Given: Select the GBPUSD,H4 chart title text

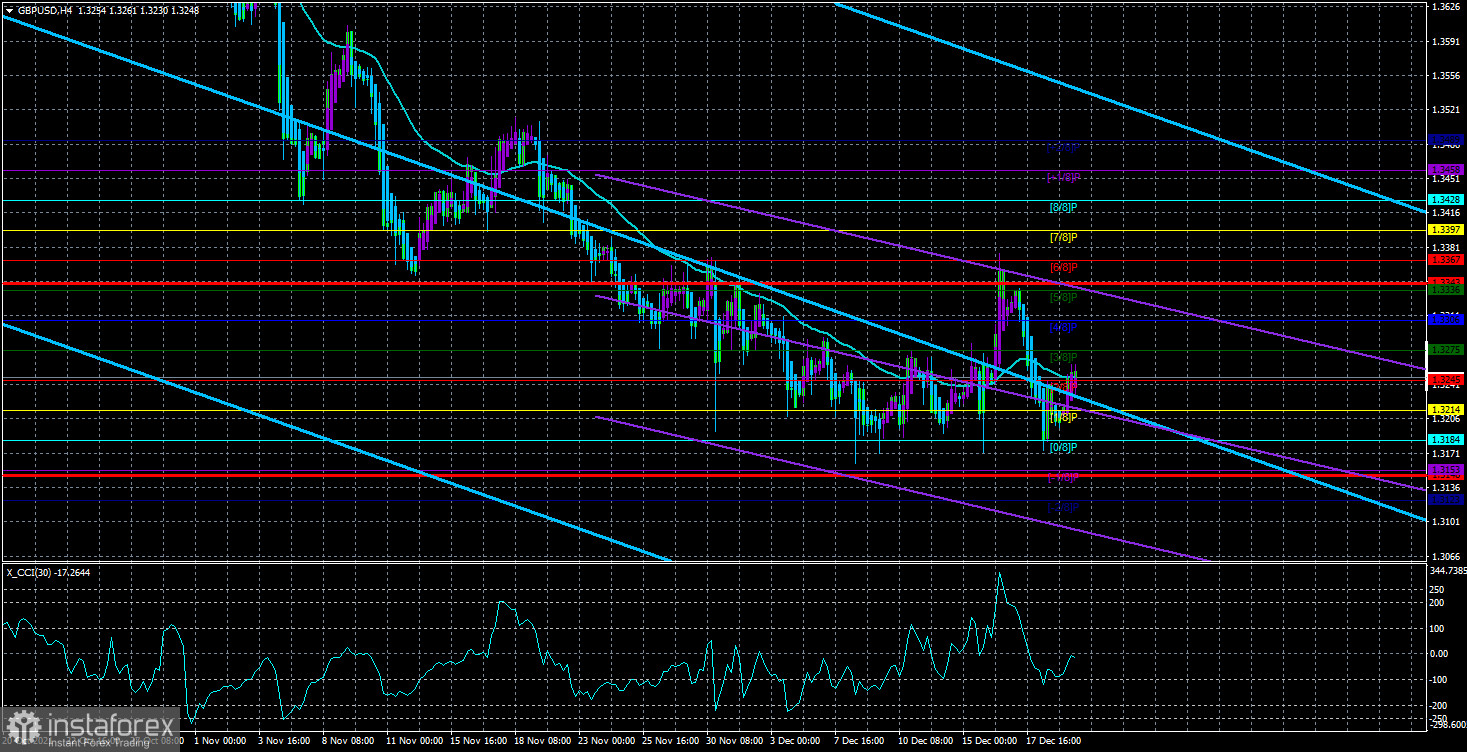Looking at the screenshot, I should [43, 9].
